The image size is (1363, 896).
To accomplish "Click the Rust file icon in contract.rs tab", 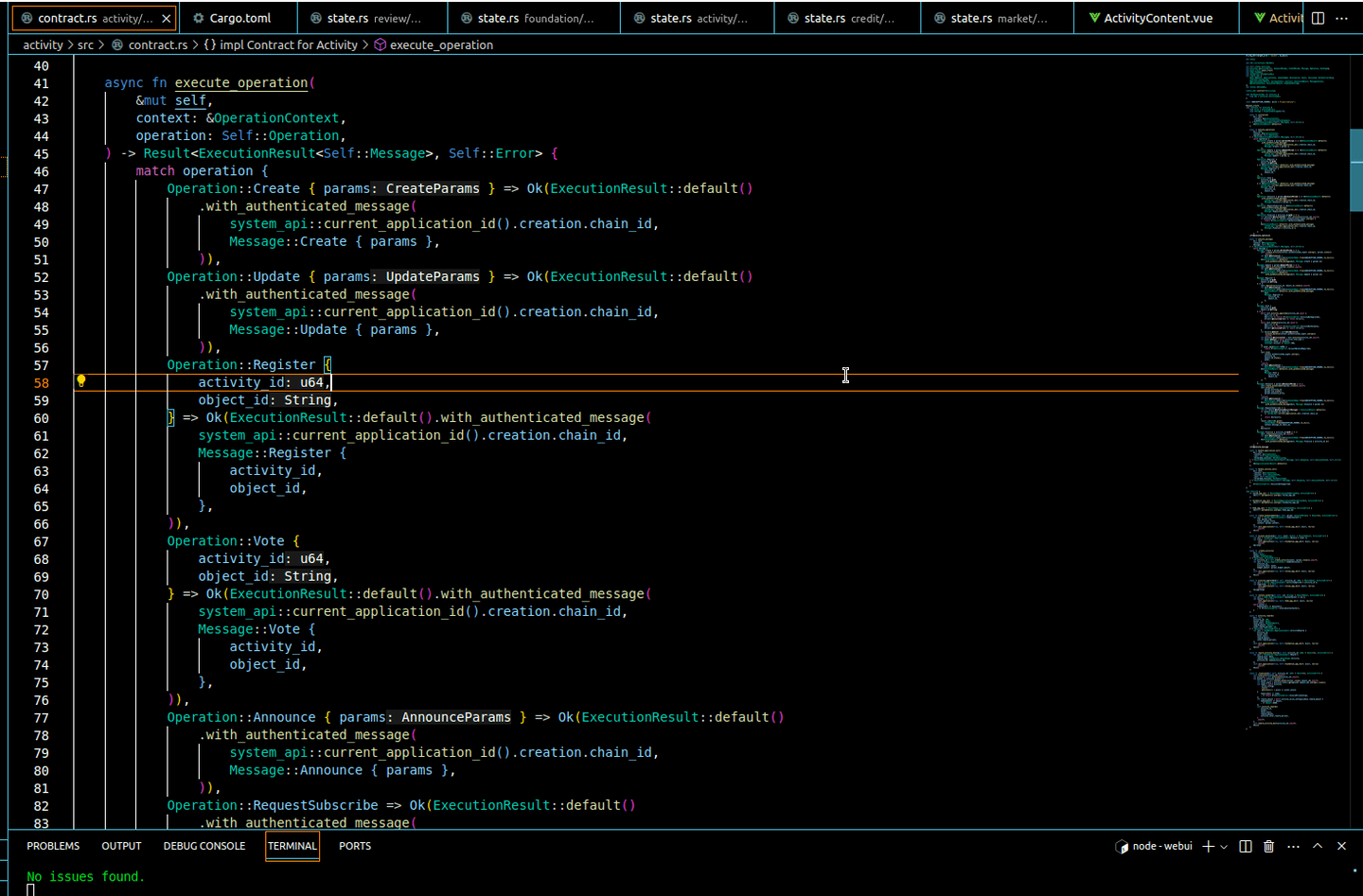I will coord(27,18).
